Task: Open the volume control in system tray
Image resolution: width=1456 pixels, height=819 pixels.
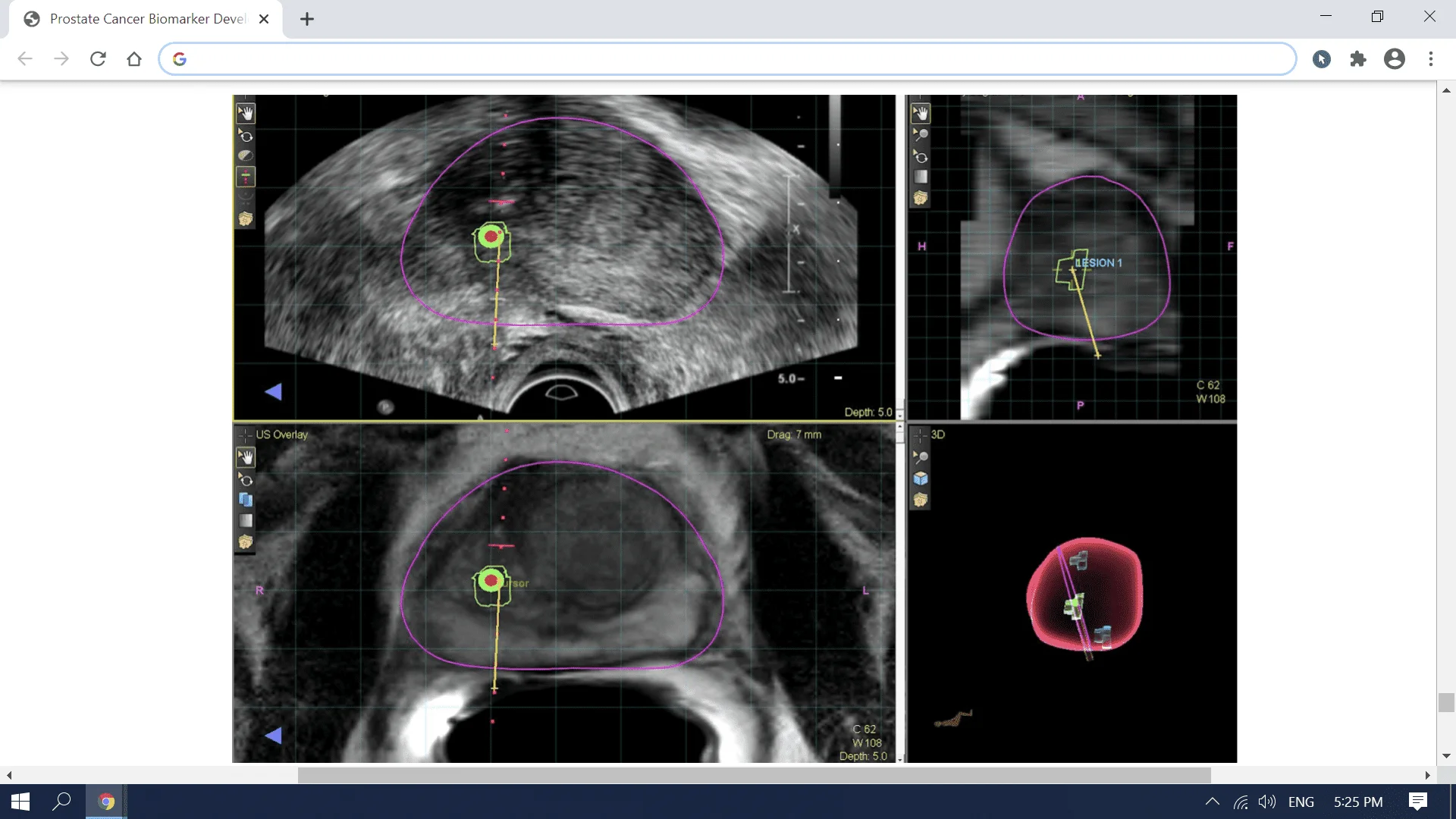Action: point(1266,802)
